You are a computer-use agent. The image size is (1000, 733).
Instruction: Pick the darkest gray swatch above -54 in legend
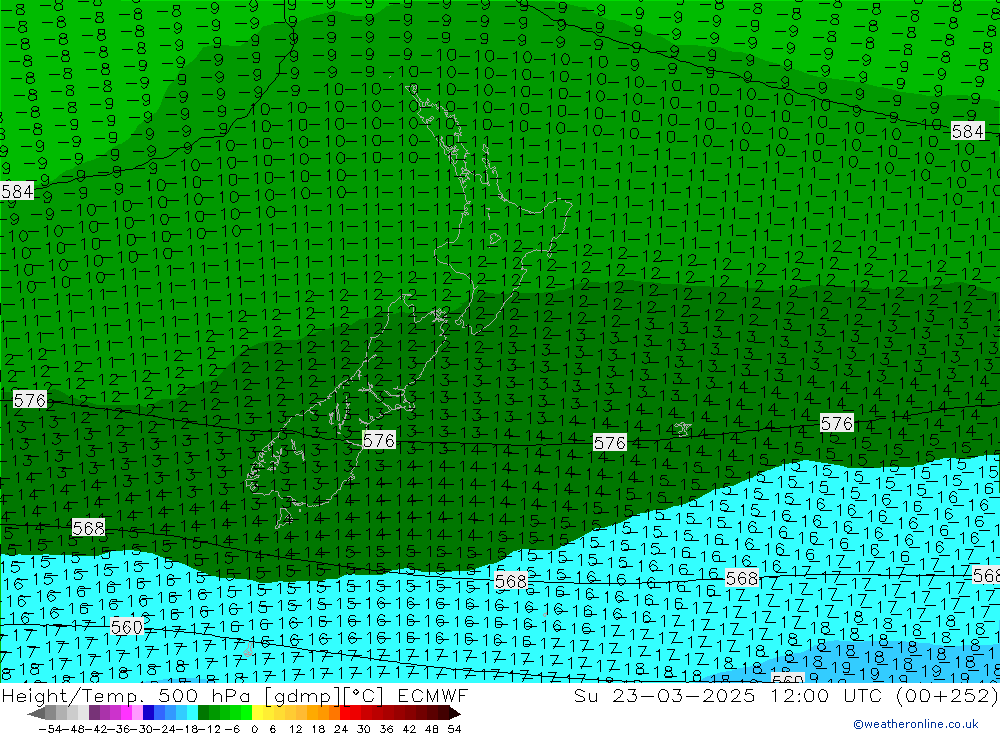click(50, 713)
